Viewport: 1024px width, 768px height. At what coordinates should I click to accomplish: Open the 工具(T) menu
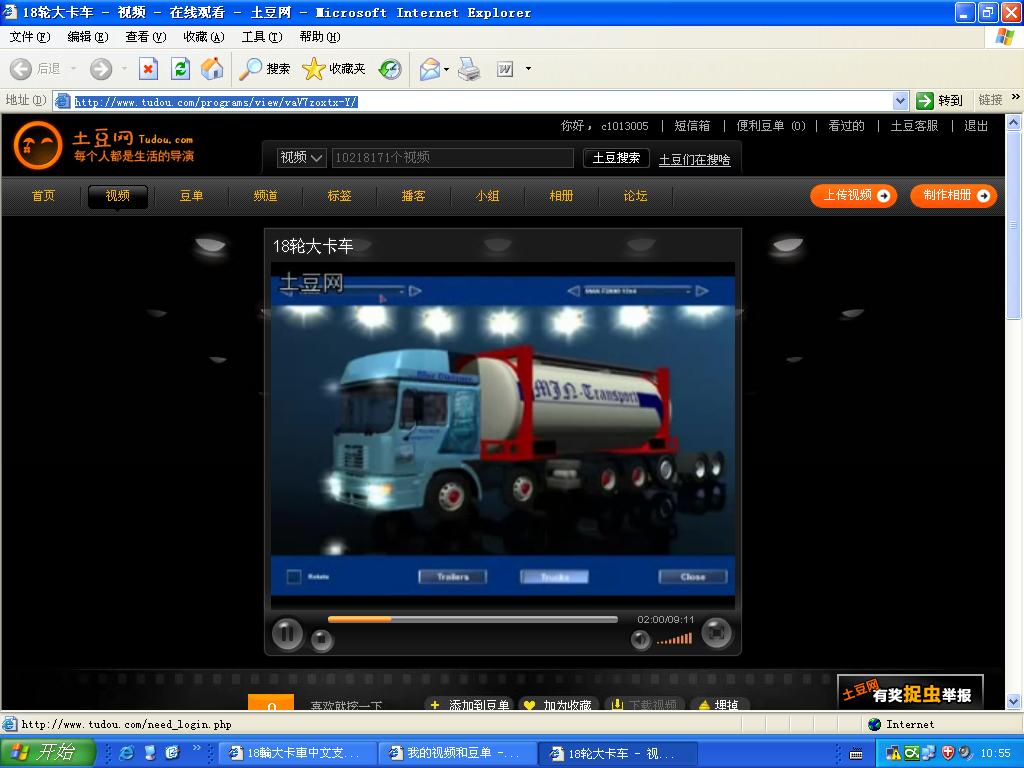[261, 37]
